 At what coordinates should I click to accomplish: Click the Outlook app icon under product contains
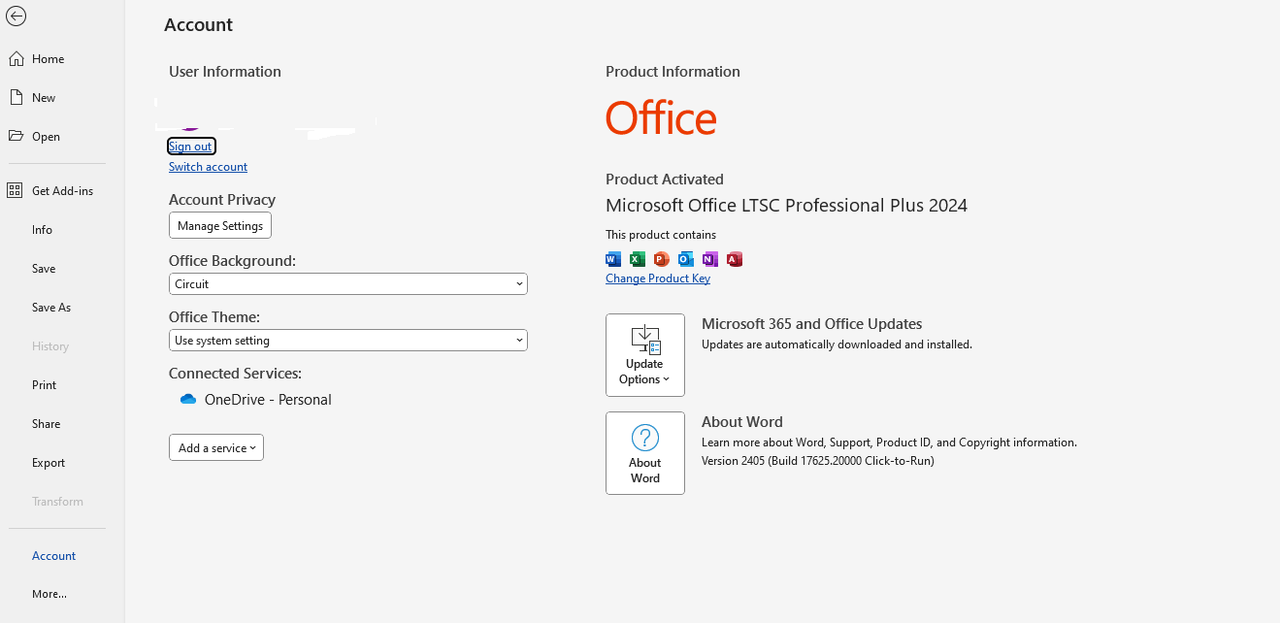click(x=686, y=259)
